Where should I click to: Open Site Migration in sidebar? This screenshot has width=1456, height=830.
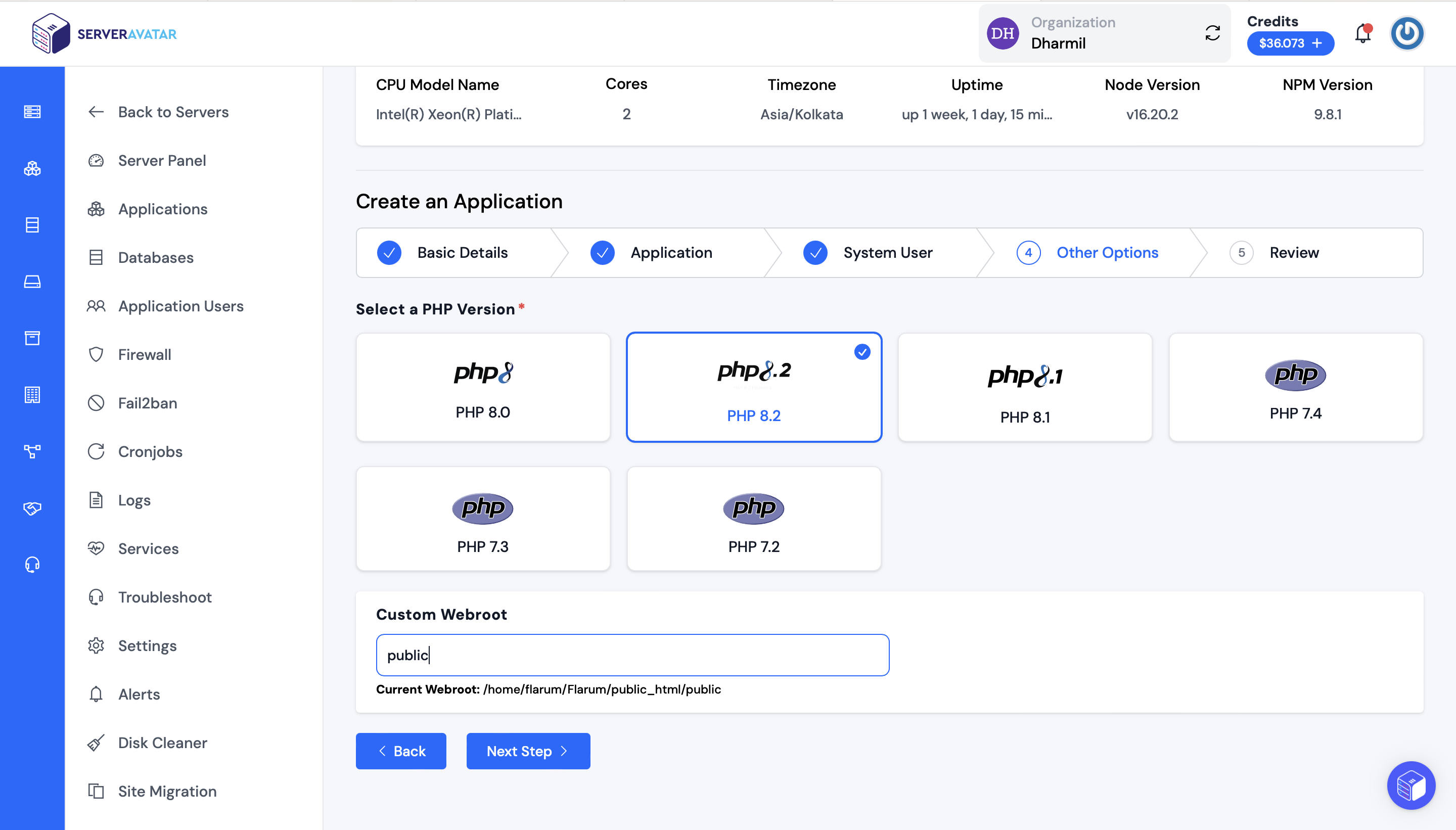pyautogui.click(x=152, y=791)
